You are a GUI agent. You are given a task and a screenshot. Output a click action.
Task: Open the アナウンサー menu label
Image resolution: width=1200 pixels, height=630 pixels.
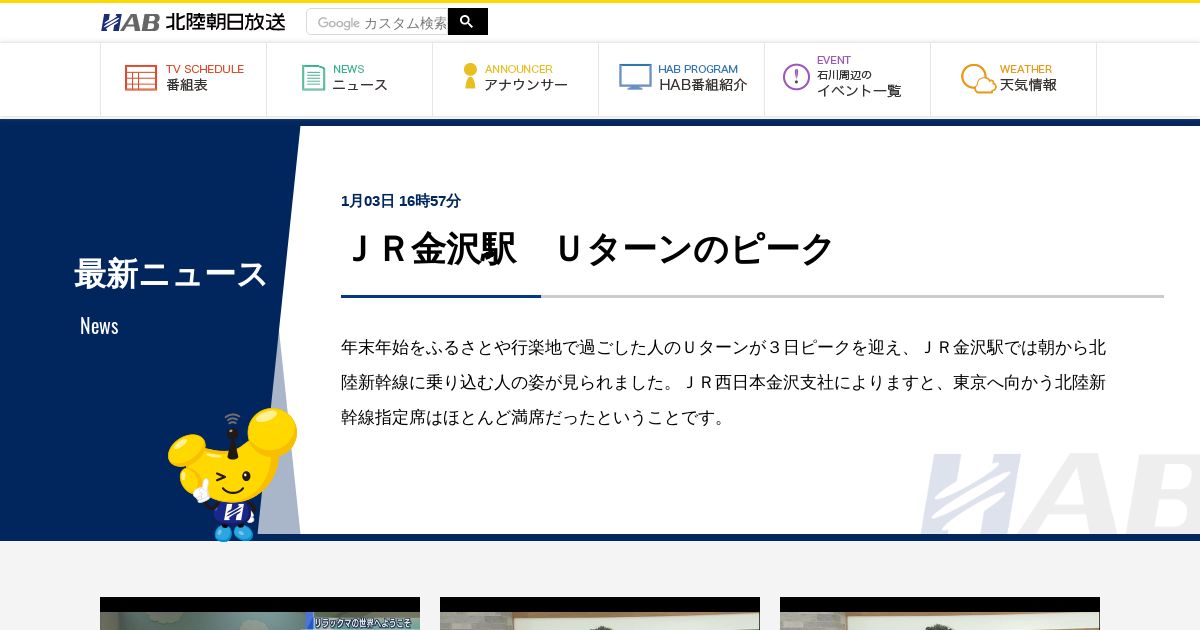(x=526, y=85)
